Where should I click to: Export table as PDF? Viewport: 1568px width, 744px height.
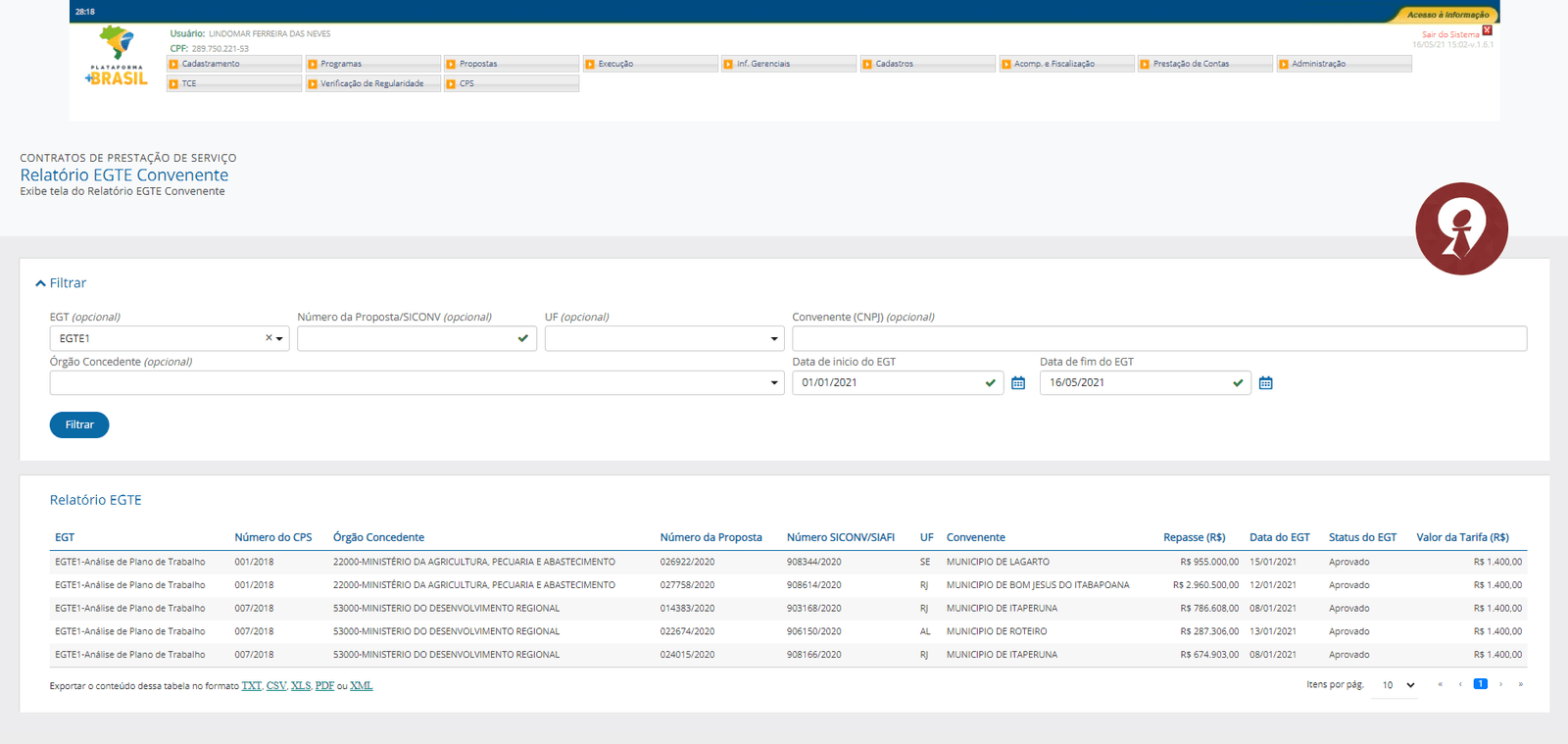click(324, 686)
